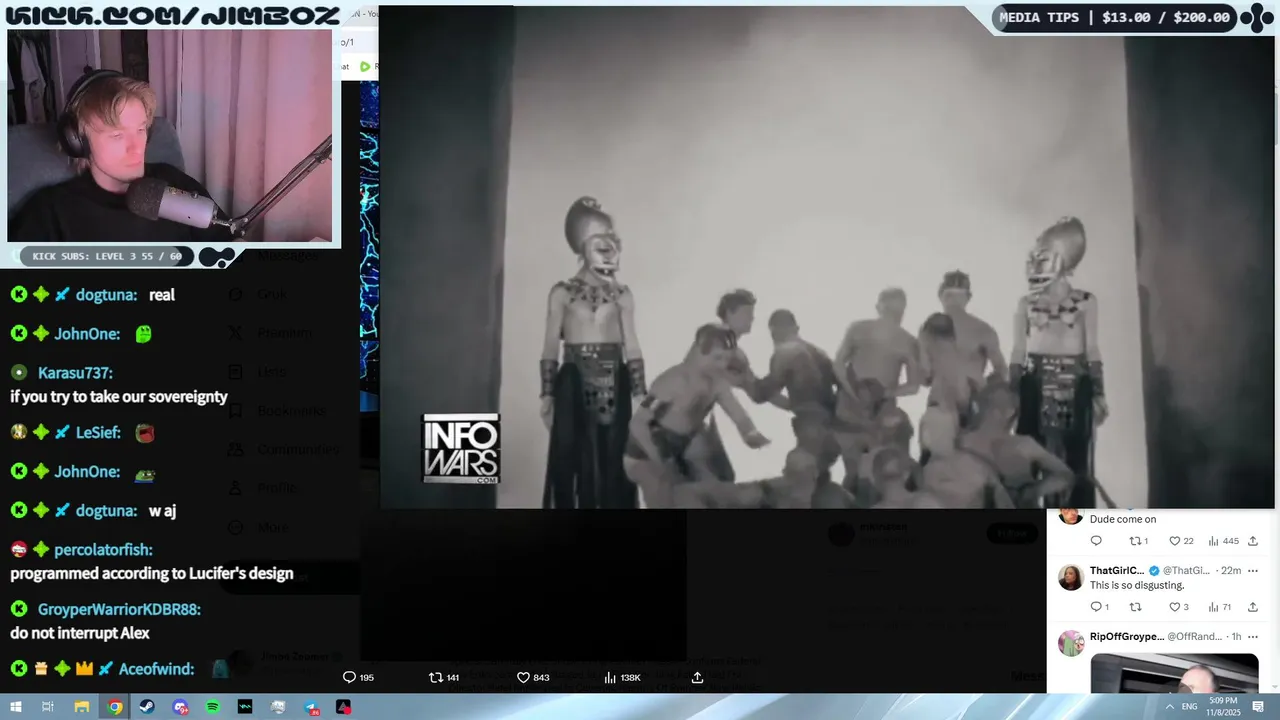
Task: Click chat message 'do not interrupt Alex'
Action: tap(80, 633)
